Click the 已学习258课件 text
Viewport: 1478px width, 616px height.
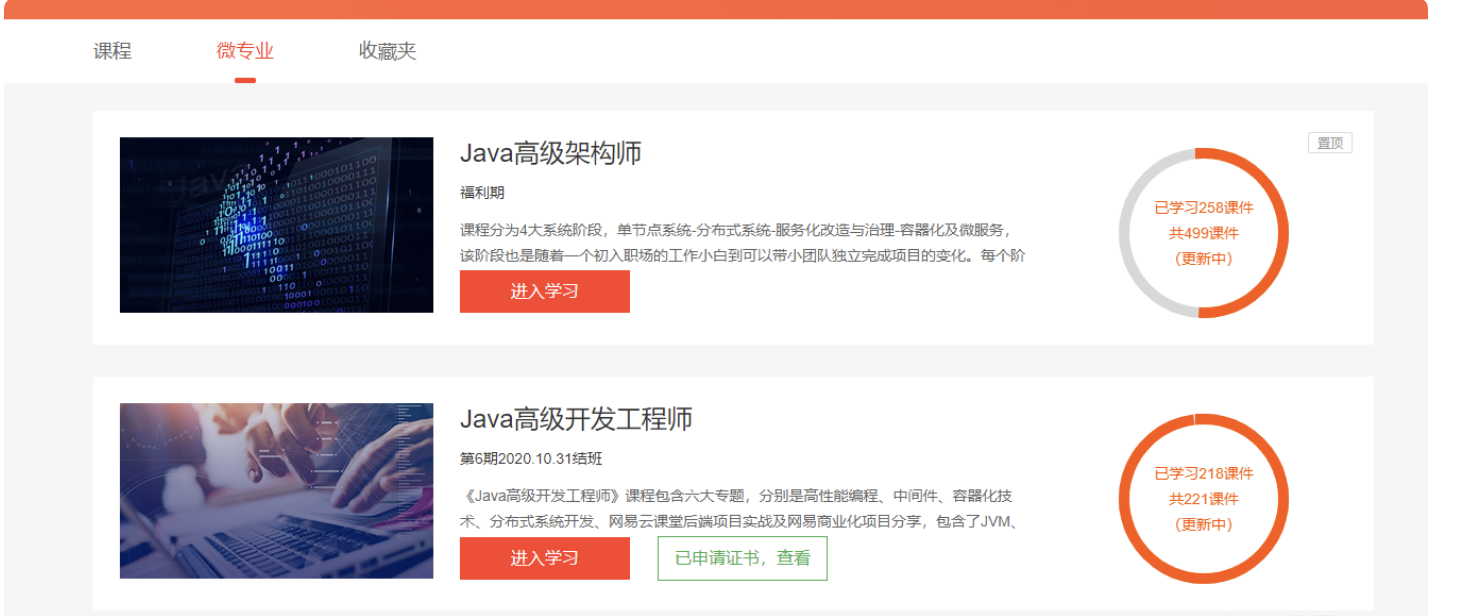coord(1204,208)
